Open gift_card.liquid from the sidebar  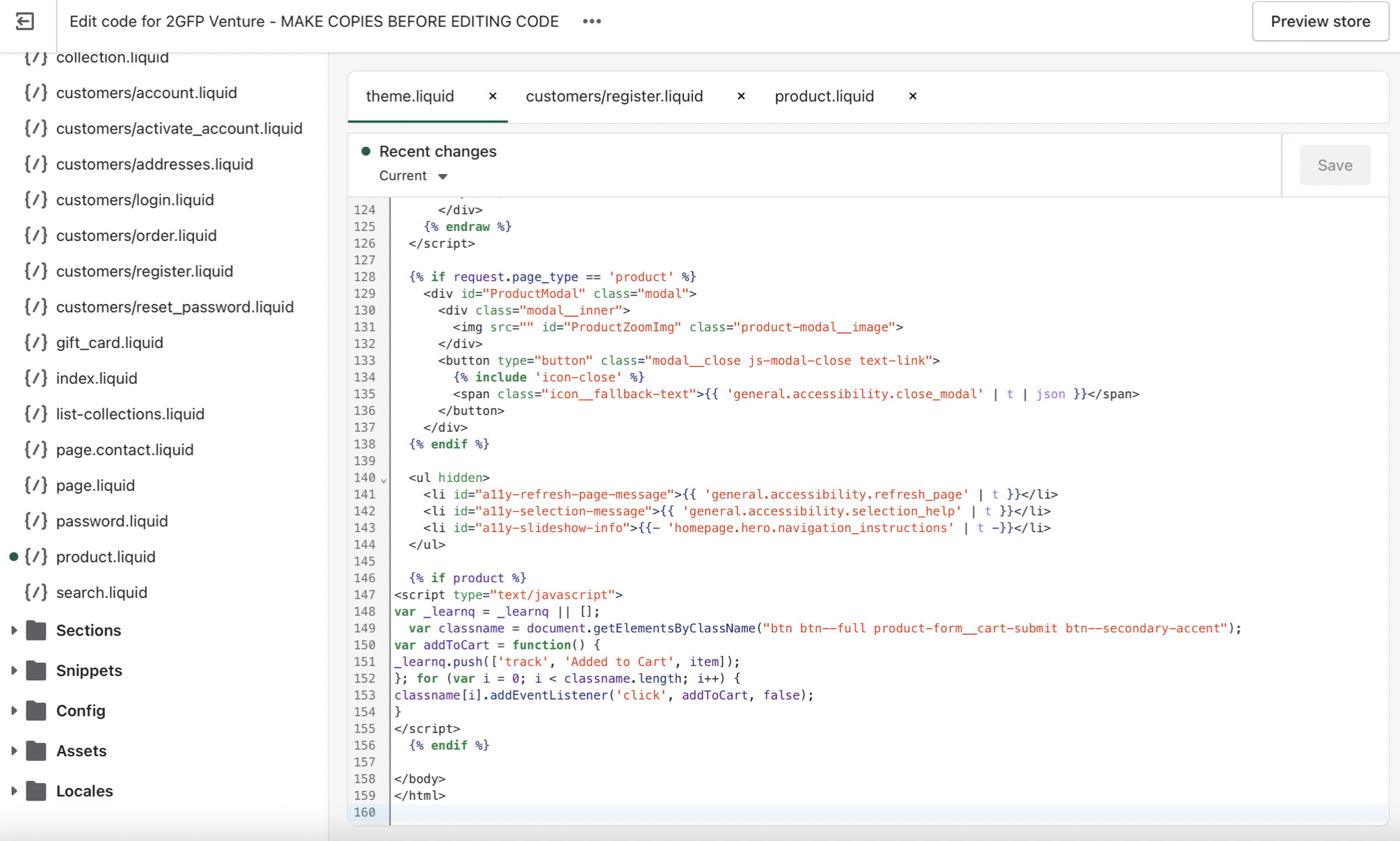point(109,343)
